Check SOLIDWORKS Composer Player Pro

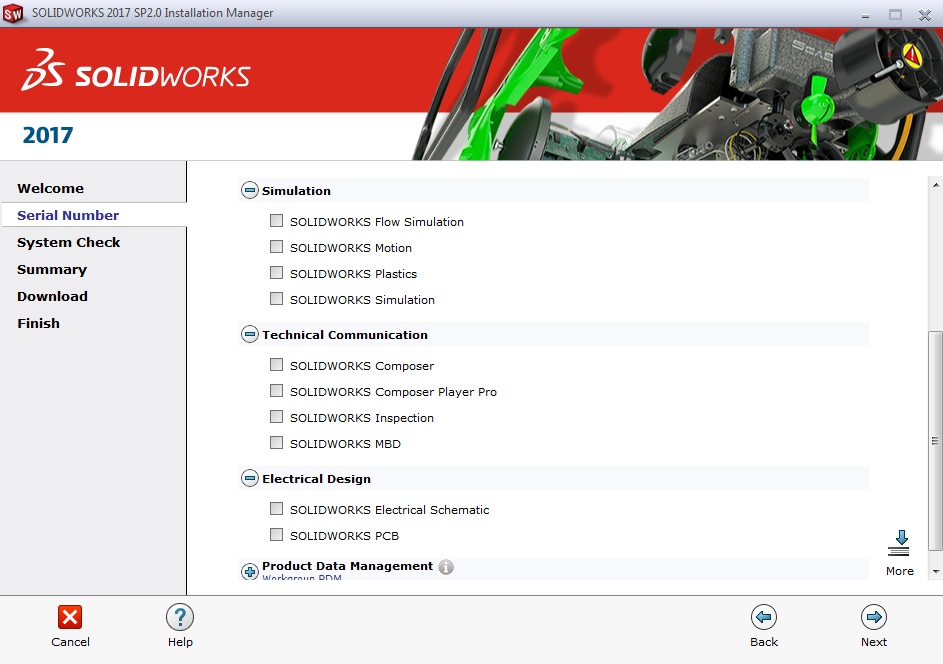(277, 390)
